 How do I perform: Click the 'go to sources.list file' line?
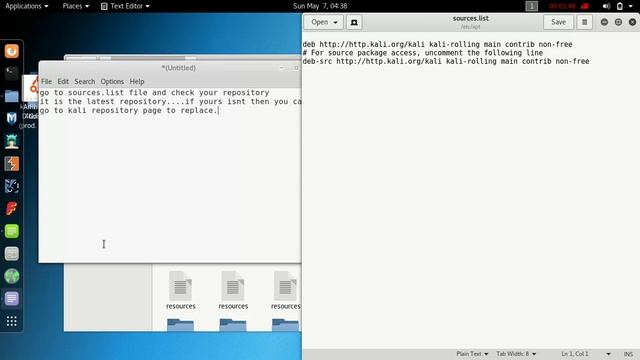tap(154, 93)
